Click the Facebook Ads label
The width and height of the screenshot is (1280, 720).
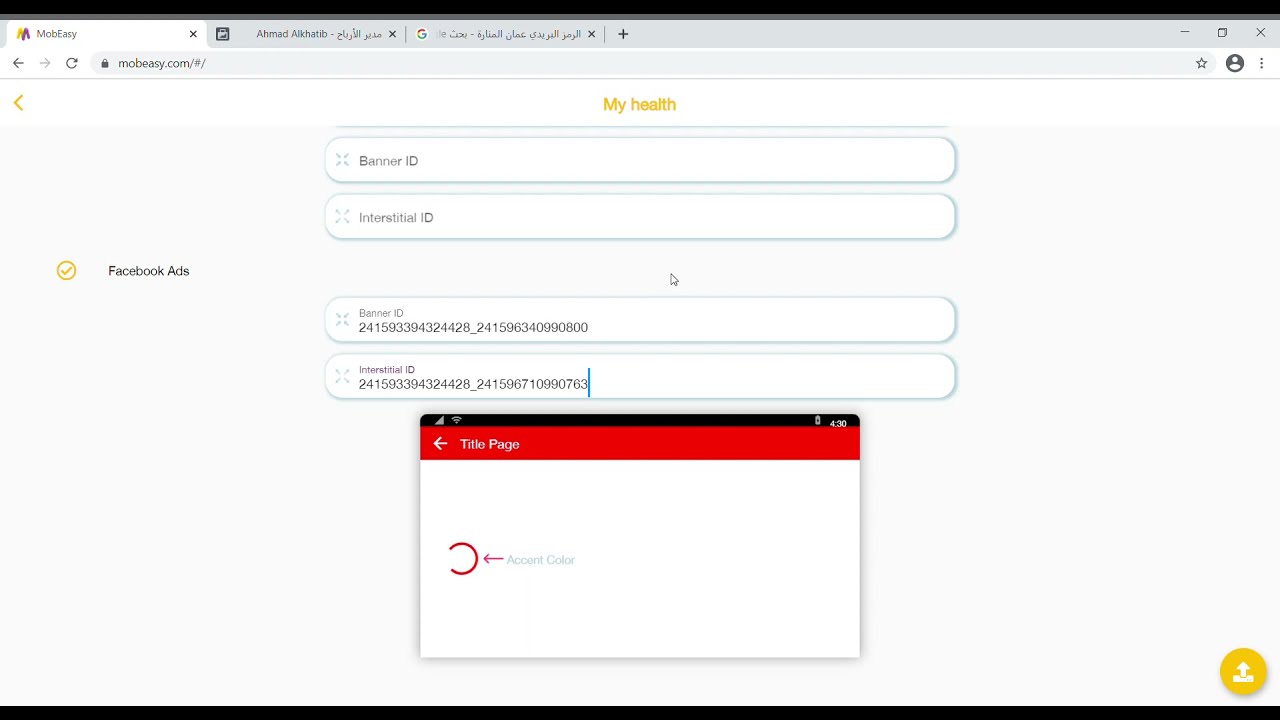coord(148,271)
